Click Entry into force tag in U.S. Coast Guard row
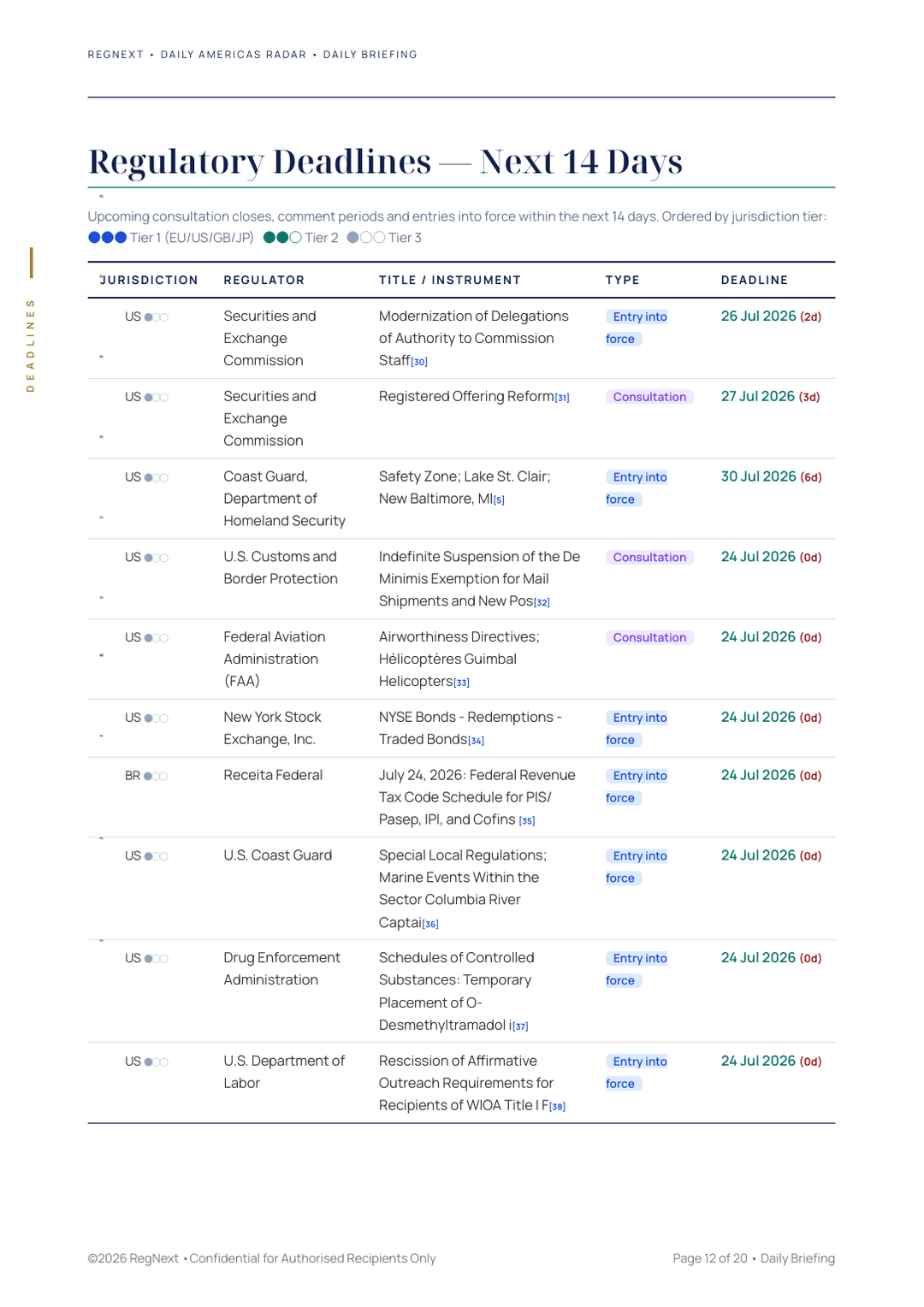This screenshot has height=1307, width=924. (x=637, y=867)
